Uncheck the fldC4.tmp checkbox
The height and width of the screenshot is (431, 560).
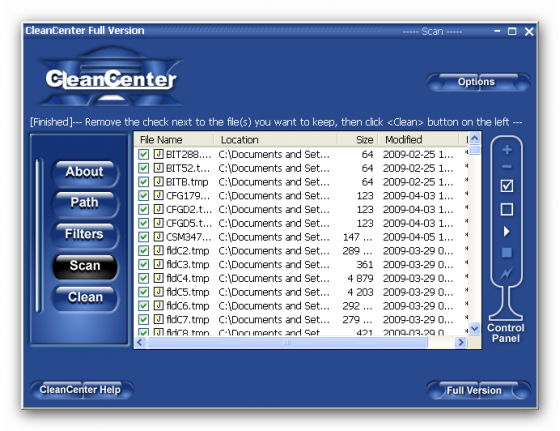[x=143, y=278]
